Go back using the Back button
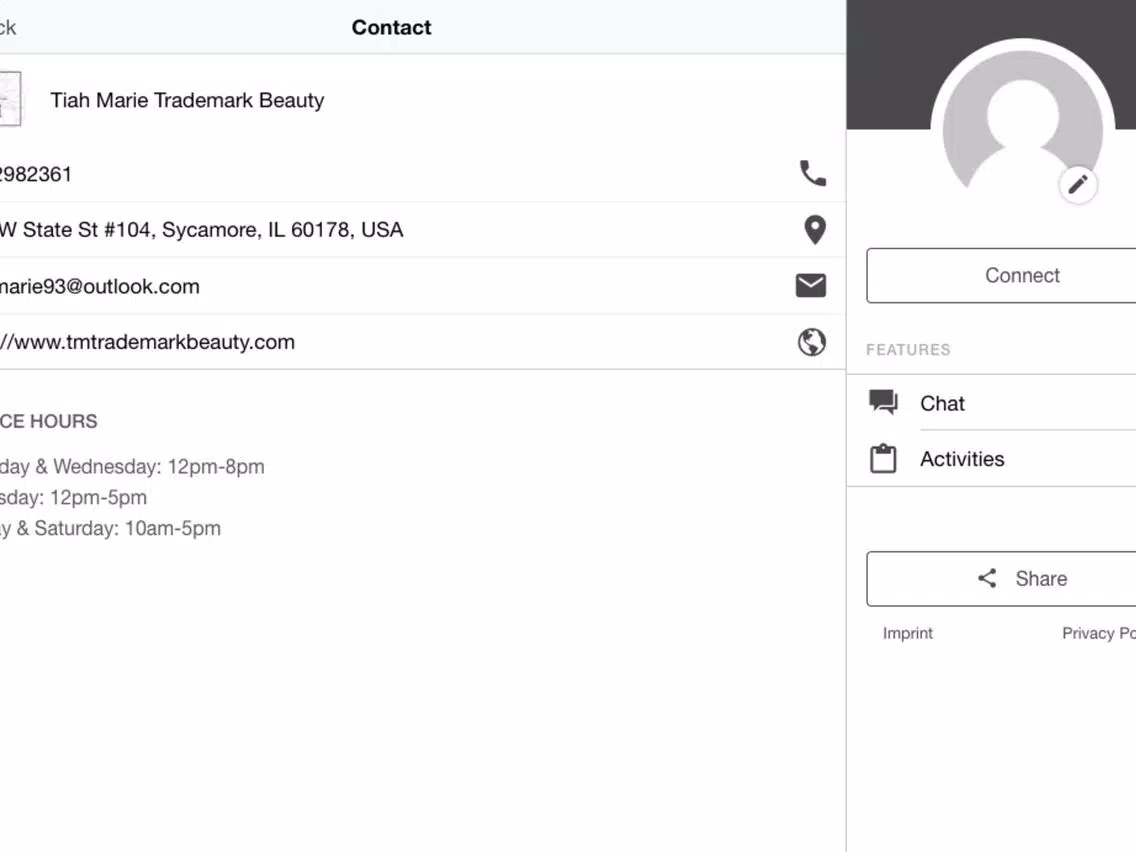This screenshot has width=1136, height=852. coord(8,28)
